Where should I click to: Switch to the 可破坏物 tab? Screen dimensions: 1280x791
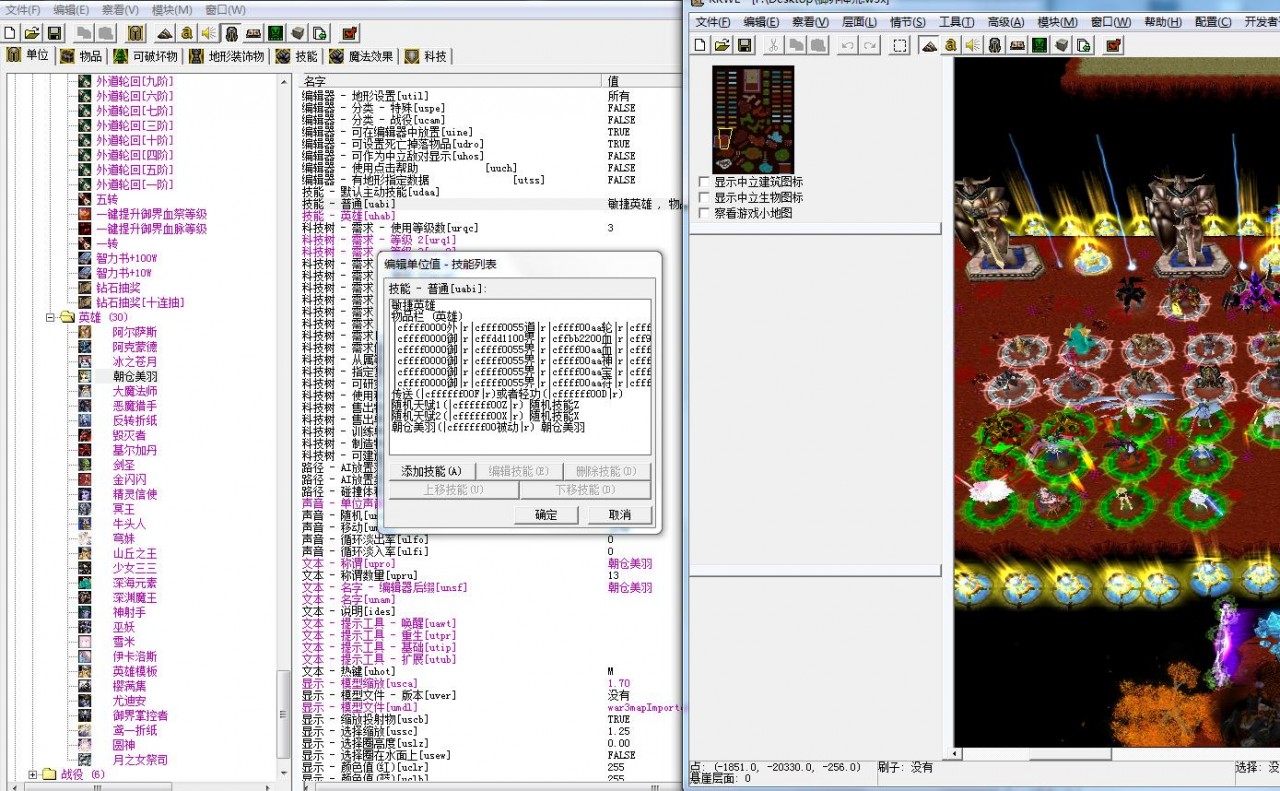click(x=145, y=56)
